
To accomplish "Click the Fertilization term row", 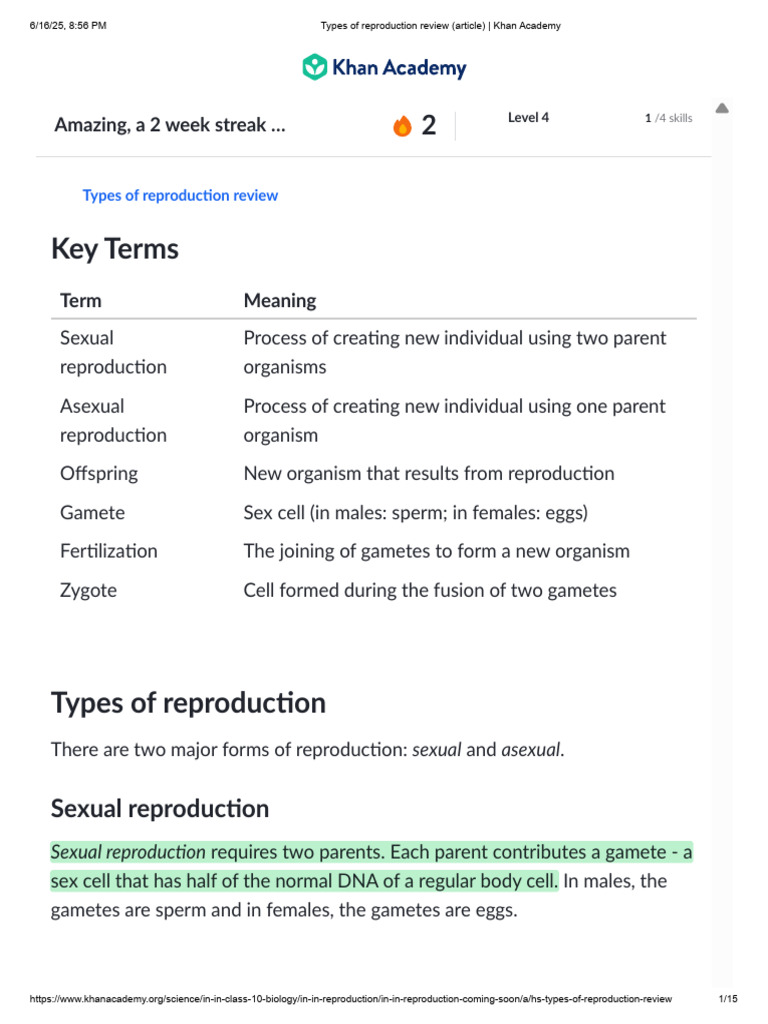I will tap(109, 551).
